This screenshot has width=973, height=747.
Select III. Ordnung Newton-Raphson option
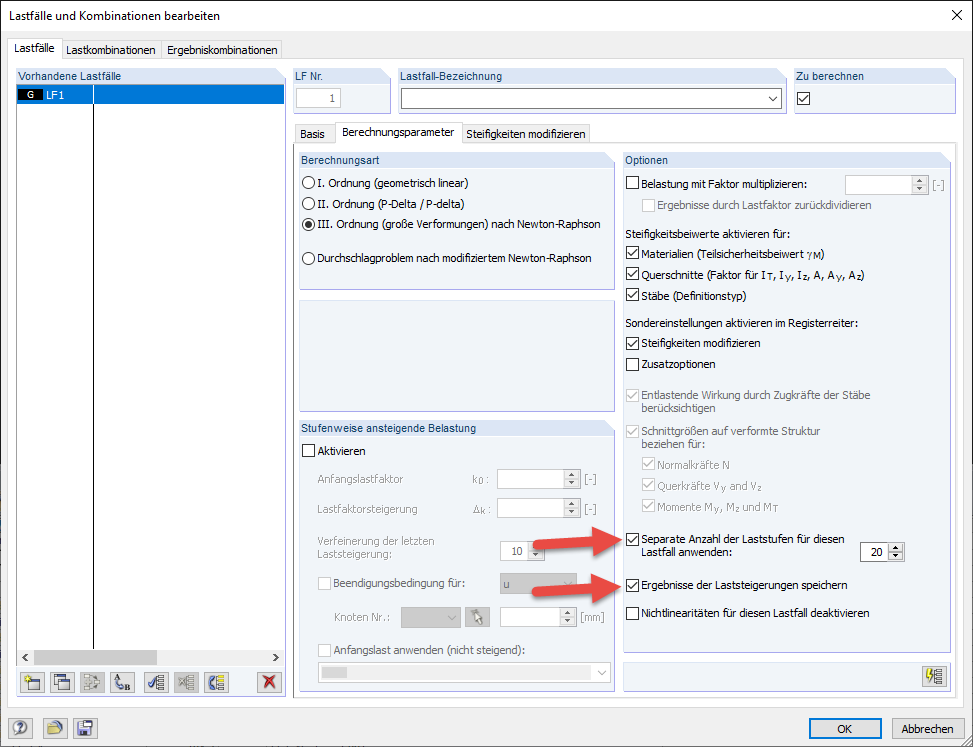[308, 225]
